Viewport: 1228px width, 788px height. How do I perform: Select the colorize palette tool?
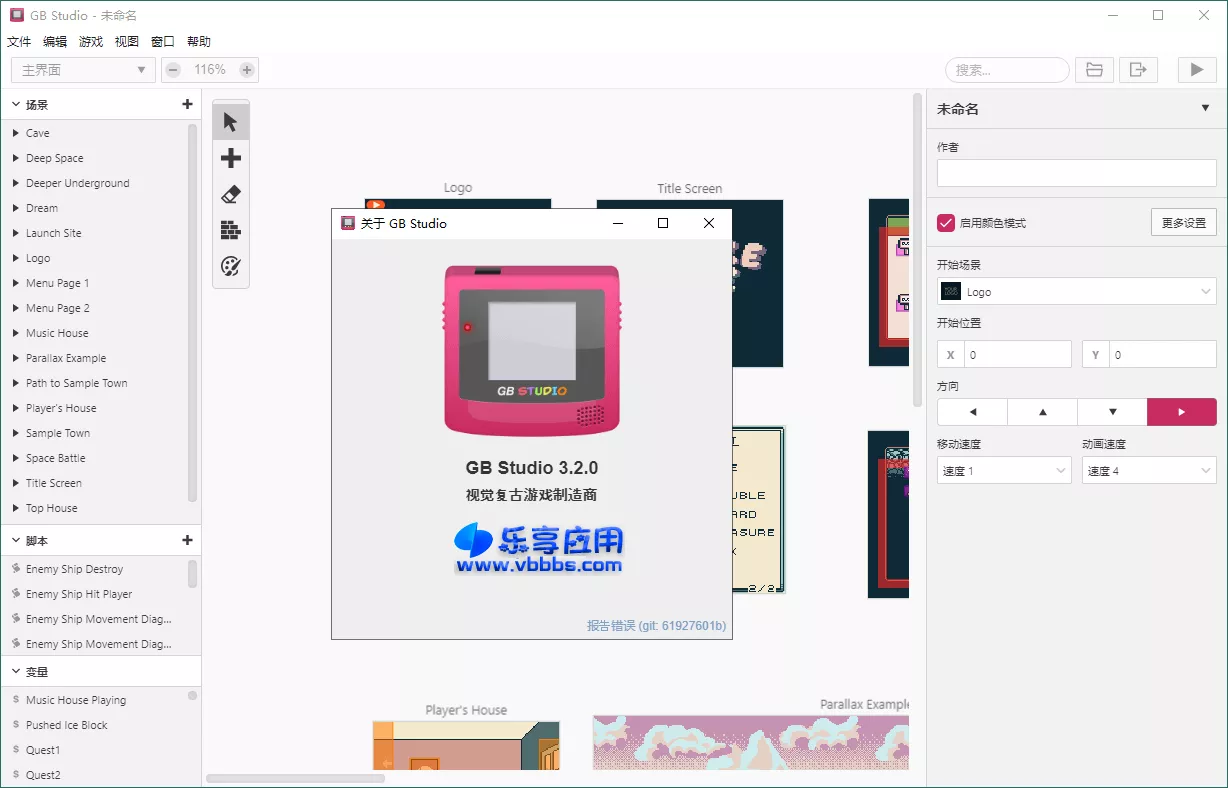click(231, 266)
